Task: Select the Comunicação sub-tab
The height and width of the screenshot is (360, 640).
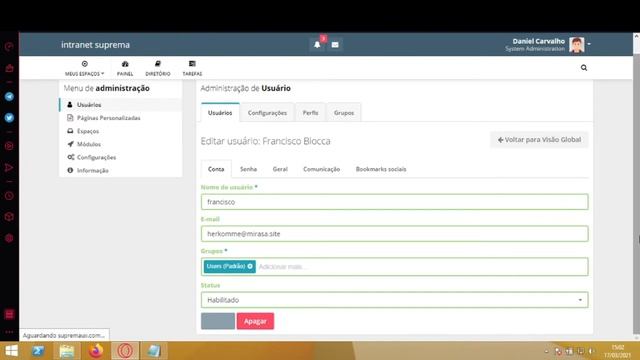Action: [x=321, y=169]
